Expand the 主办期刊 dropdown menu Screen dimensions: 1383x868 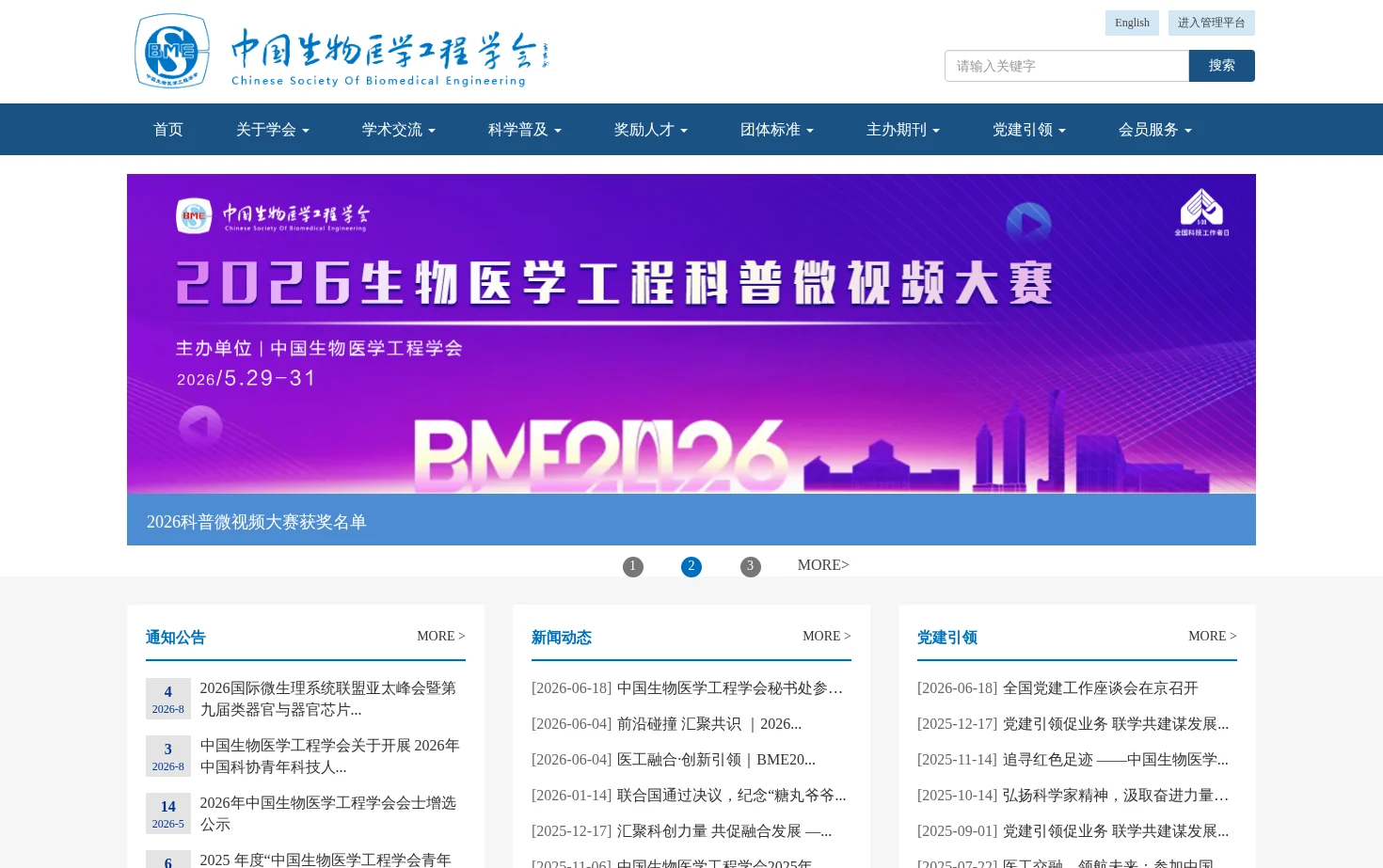tap(903, 130)
